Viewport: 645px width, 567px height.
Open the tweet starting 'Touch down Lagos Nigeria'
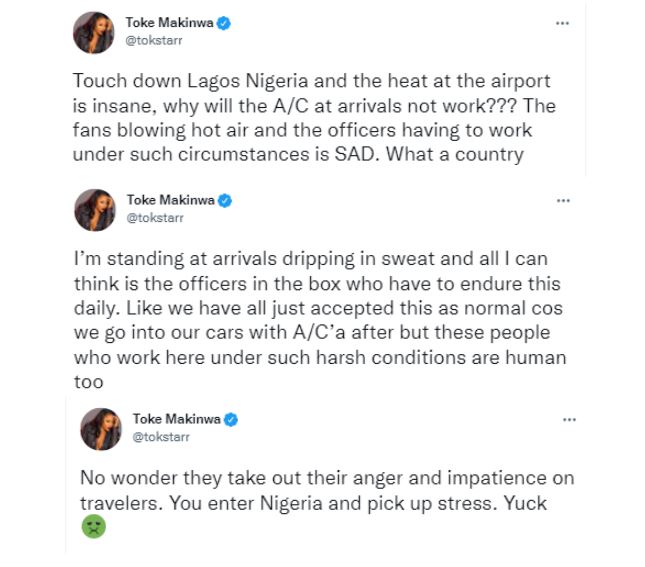pyautogui.click(x=310, y=117)
